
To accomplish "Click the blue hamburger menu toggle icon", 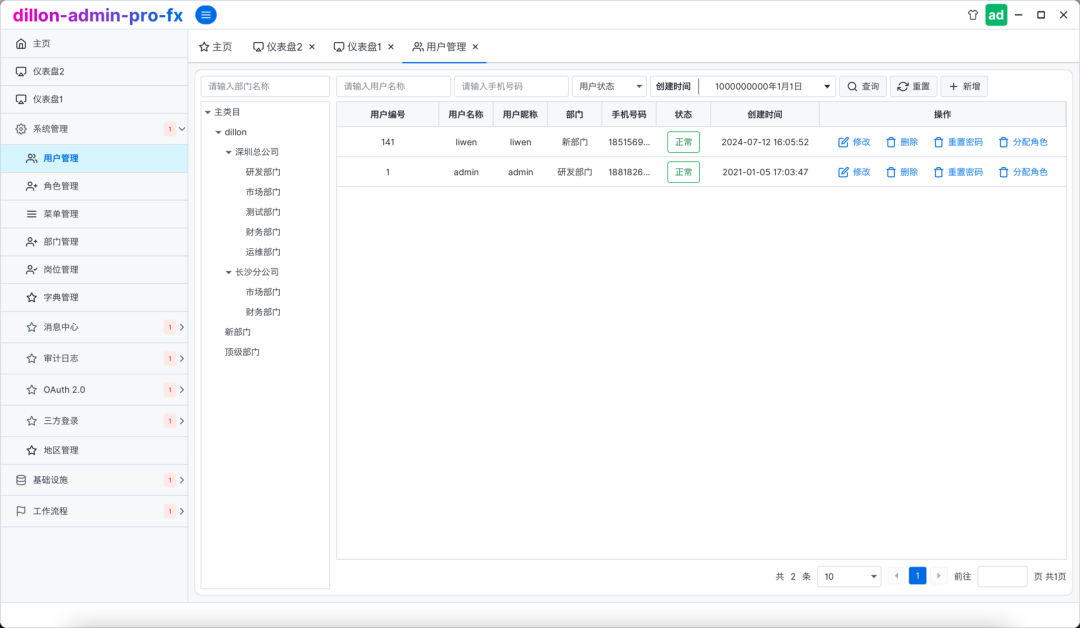I will (x=206, y=15).
